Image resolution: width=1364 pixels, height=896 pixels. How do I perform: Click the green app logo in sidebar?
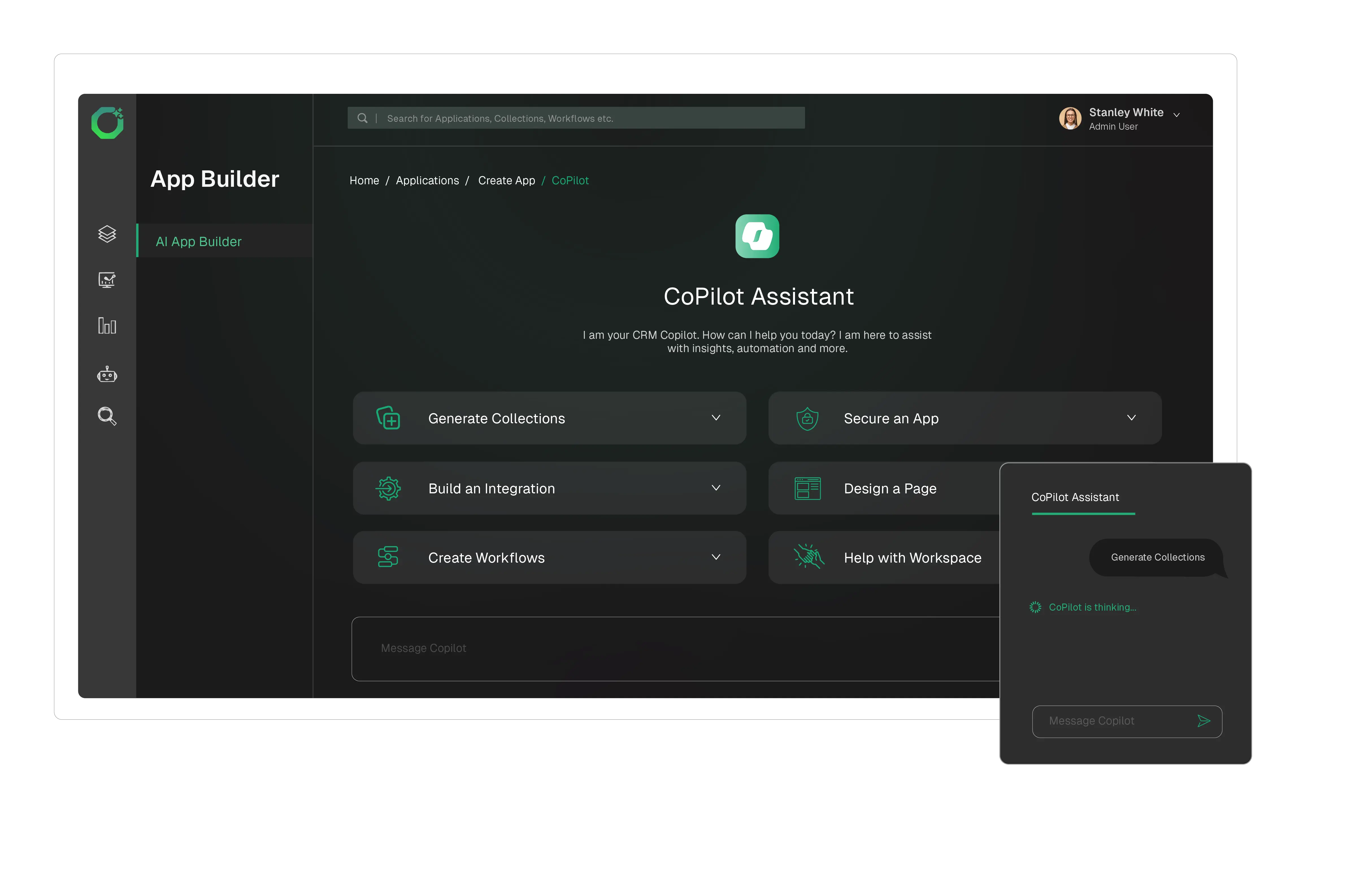pyautogui.click(x=107, y=123)
